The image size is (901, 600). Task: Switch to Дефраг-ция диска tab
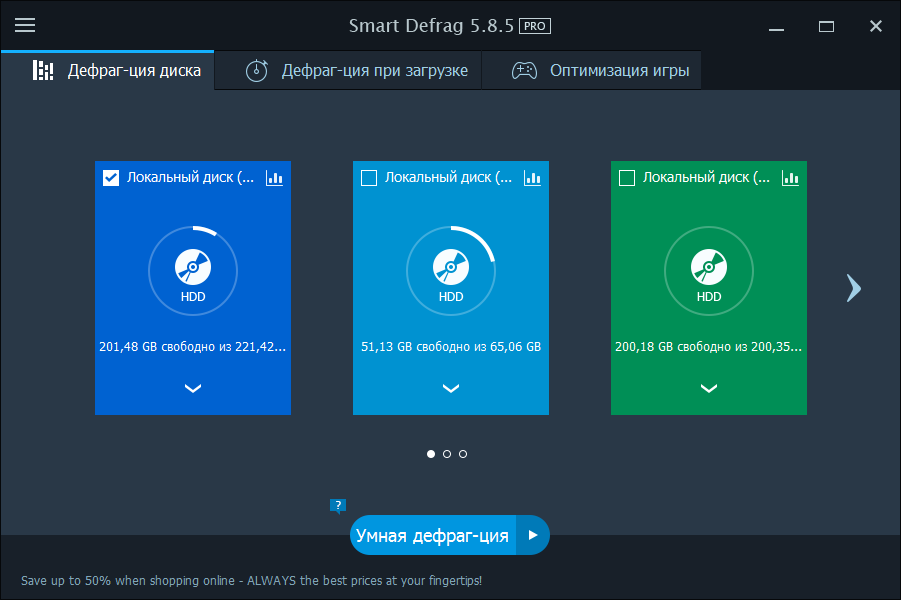pyautogui.click(x=108, y=70)
